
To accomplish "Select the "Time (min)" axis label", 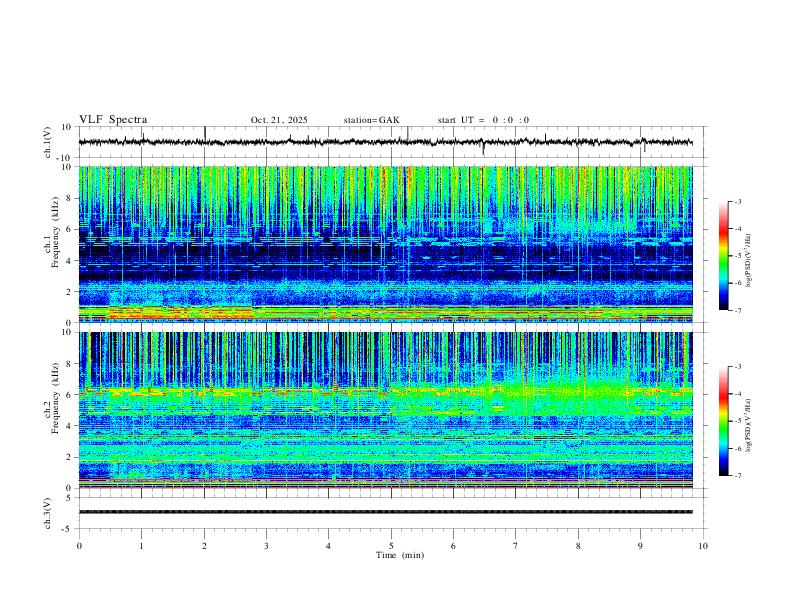I will click(400, 555).
